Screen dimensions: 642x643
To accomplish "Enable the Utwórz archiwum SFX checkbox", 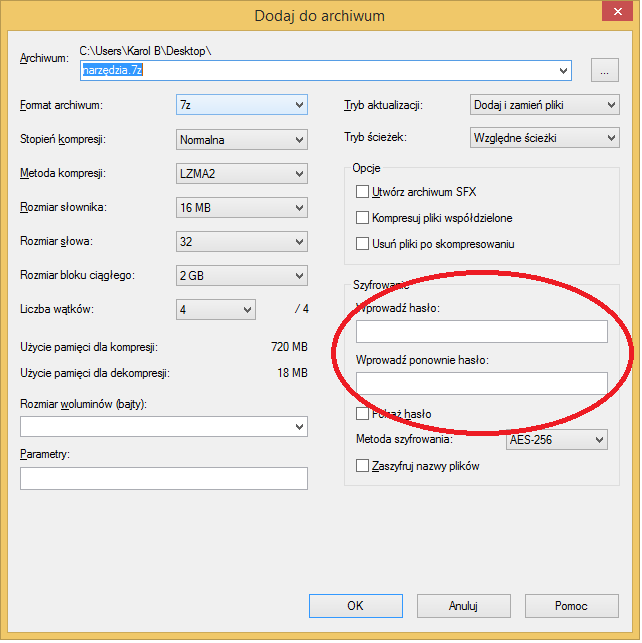I will (x=363, y=191).
